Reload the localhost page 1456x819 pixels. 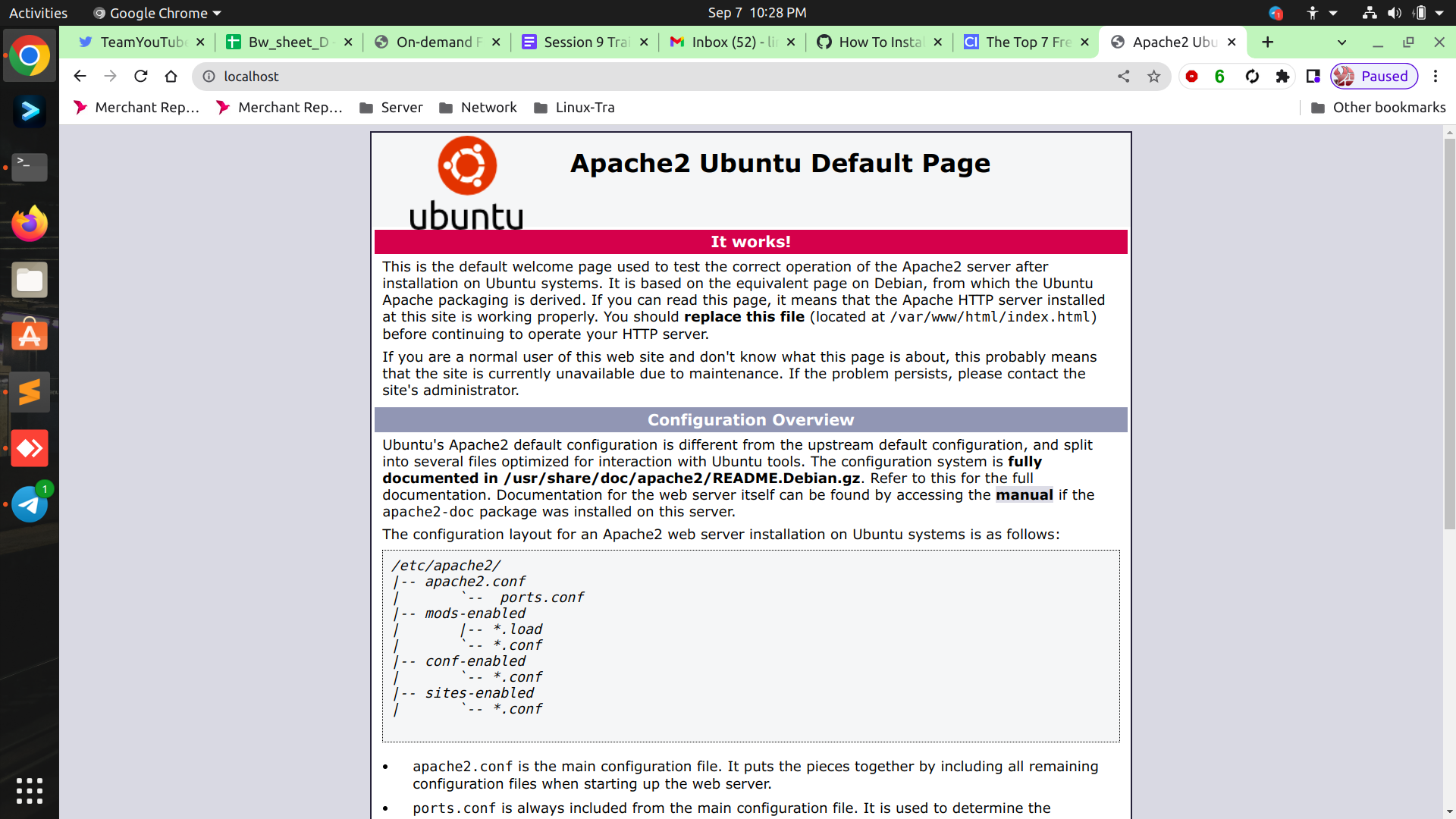140,76
